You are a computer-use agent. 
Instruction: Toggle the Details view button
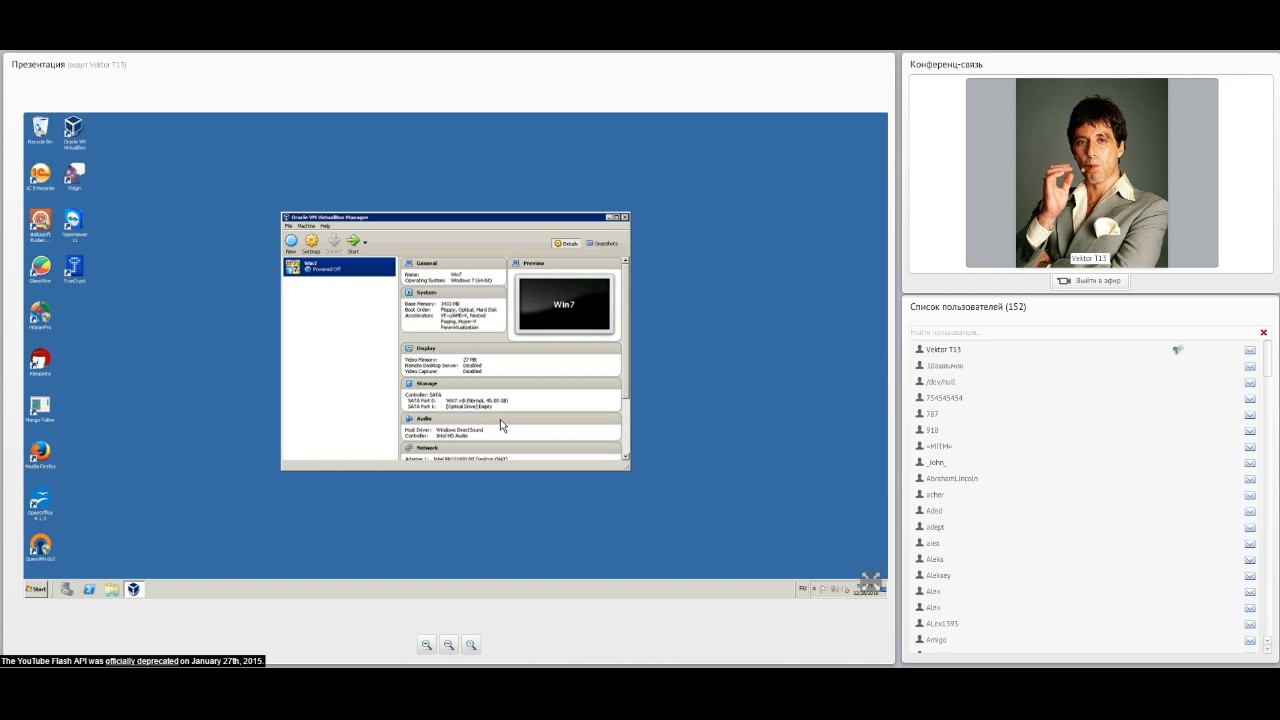[x=566, y=243]
